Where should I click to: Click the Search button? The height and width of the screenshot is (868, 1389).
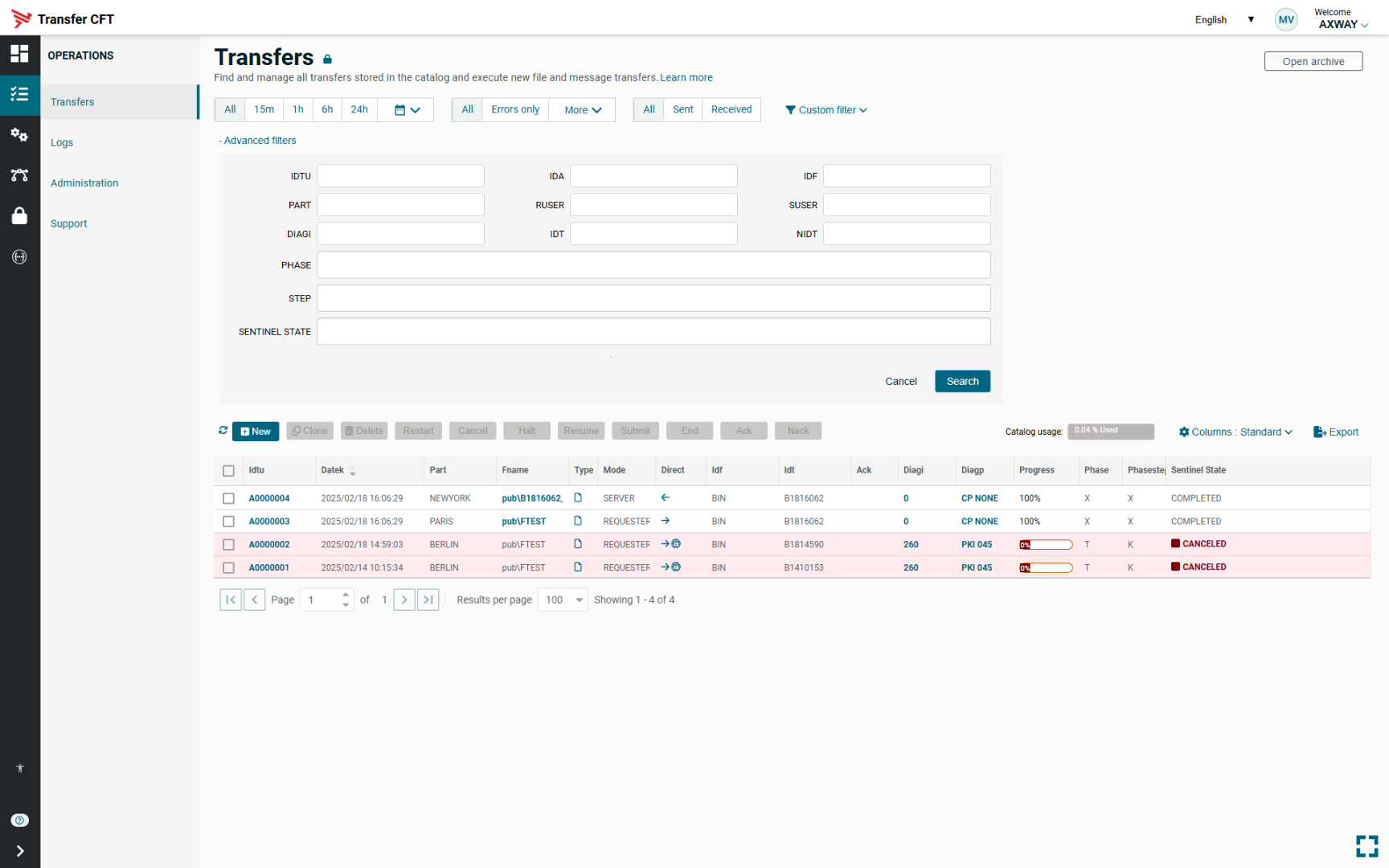tap(962, 381)
